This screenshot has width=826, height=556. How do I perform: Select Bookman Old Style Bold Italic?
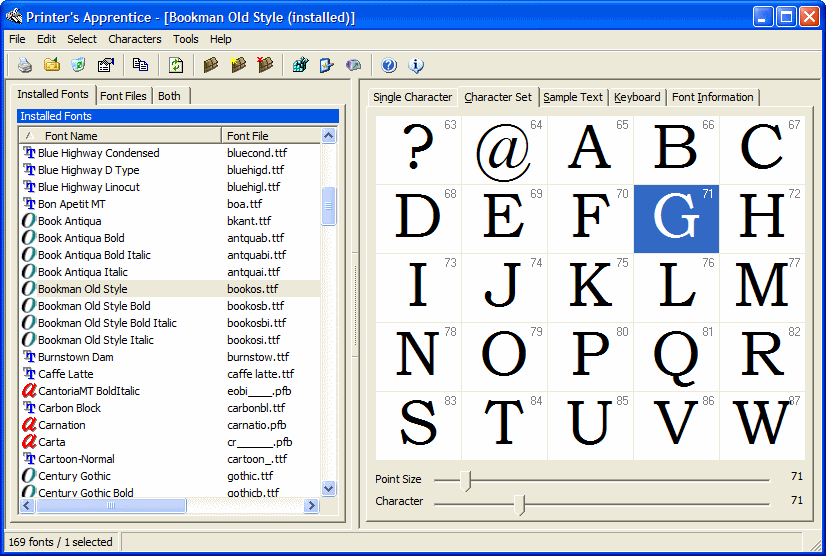point(170,323)
